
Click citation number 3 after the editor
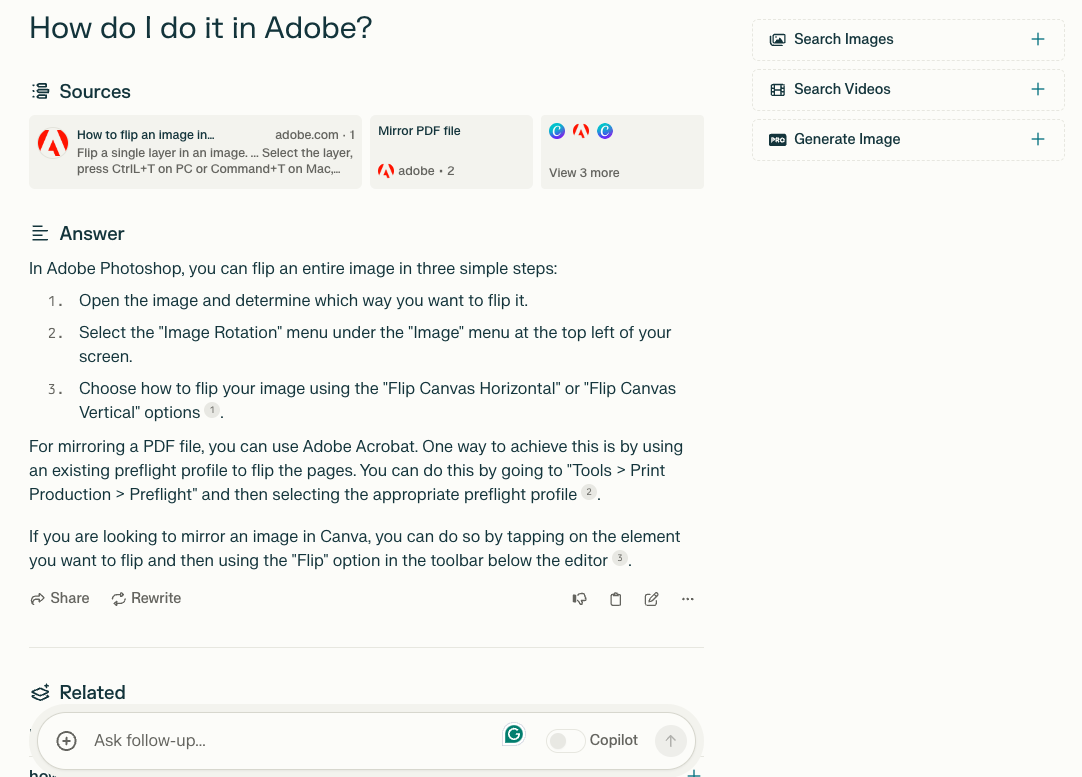coord(620,558)
